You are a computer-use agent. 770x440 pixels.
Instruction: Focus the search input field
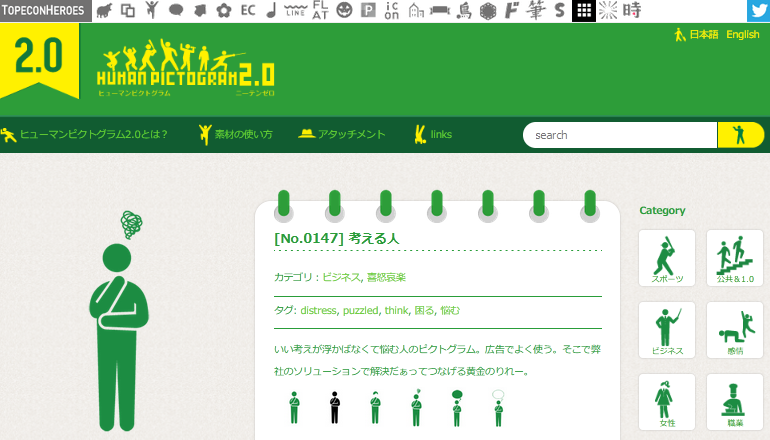point(620,135)
